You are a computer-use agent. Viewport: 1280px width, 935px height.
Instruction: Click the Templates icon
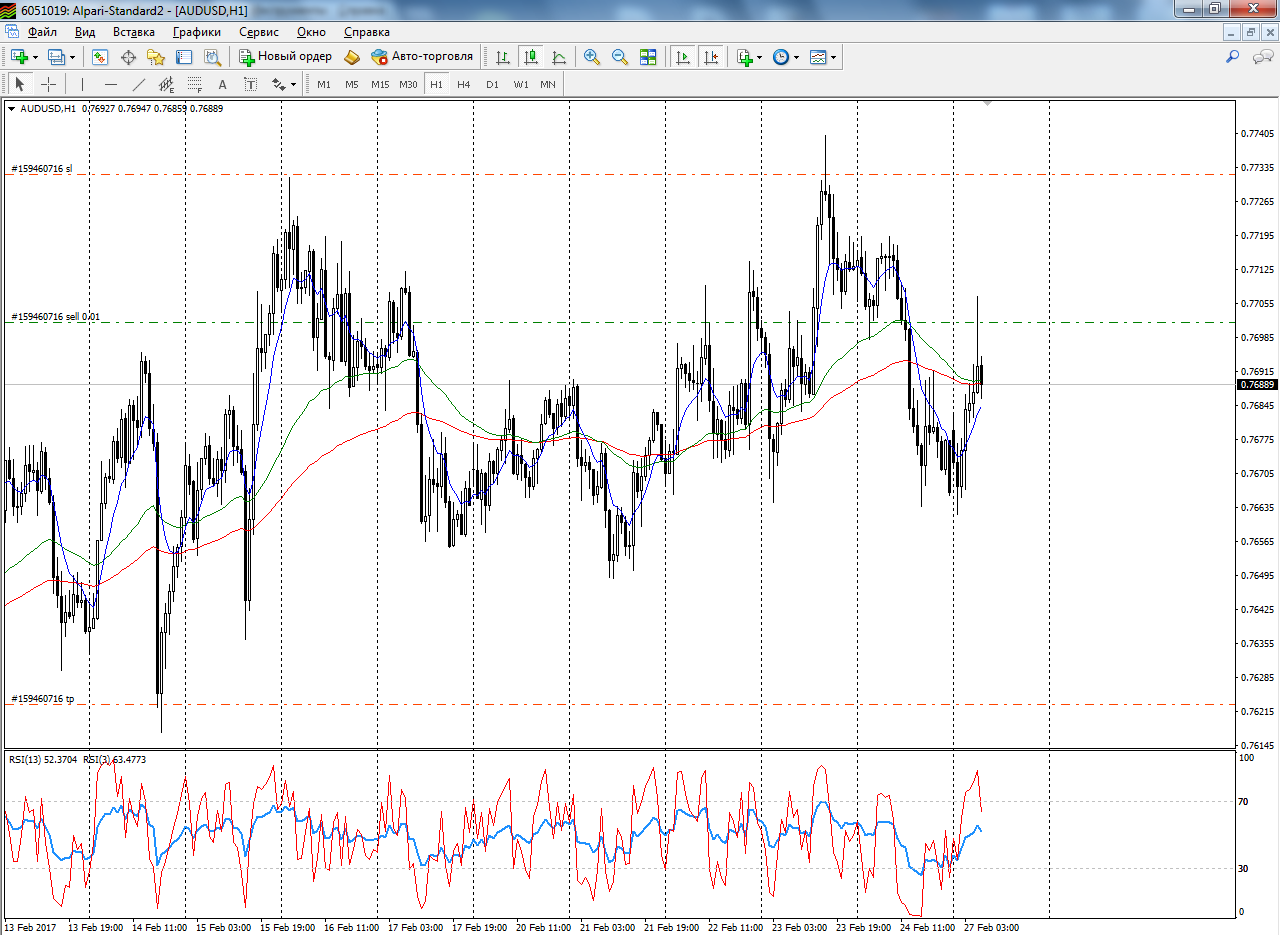tap(818, 57)
